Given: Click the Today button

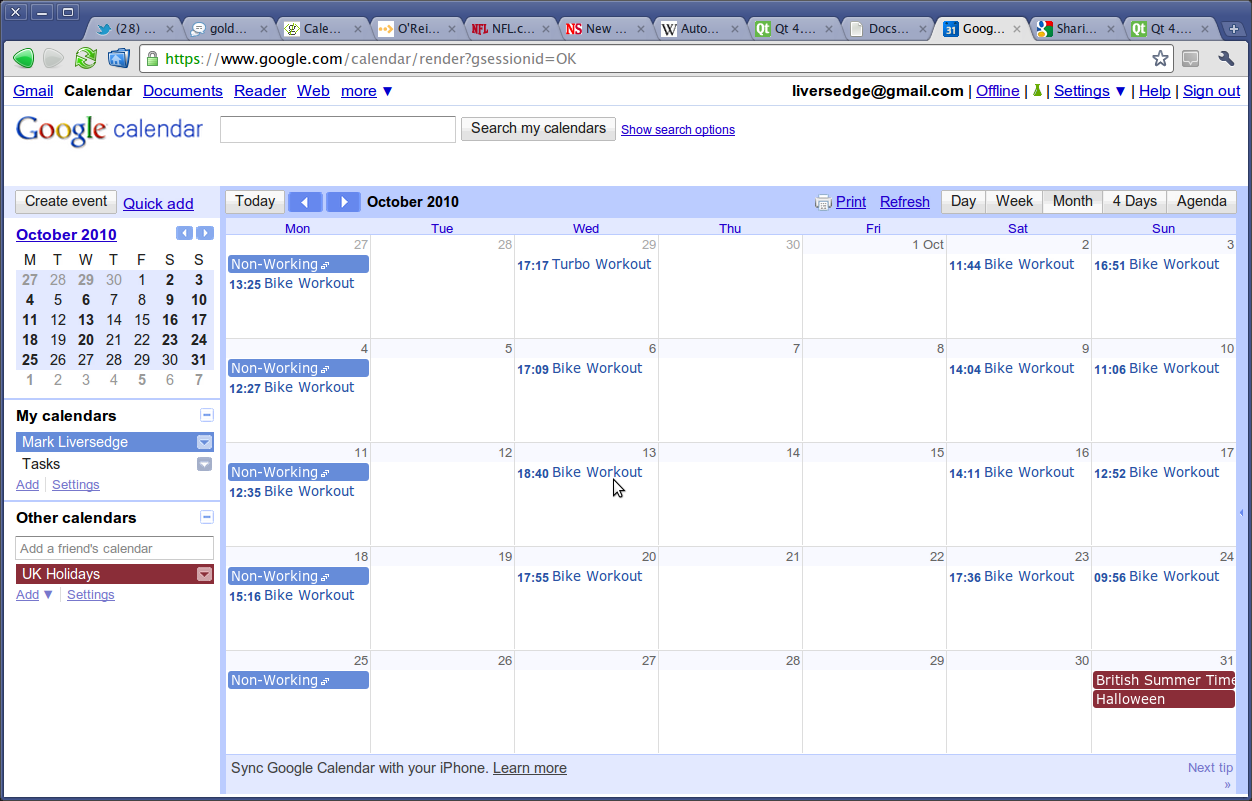Looking at the screenshot, I should coord(255,201).
